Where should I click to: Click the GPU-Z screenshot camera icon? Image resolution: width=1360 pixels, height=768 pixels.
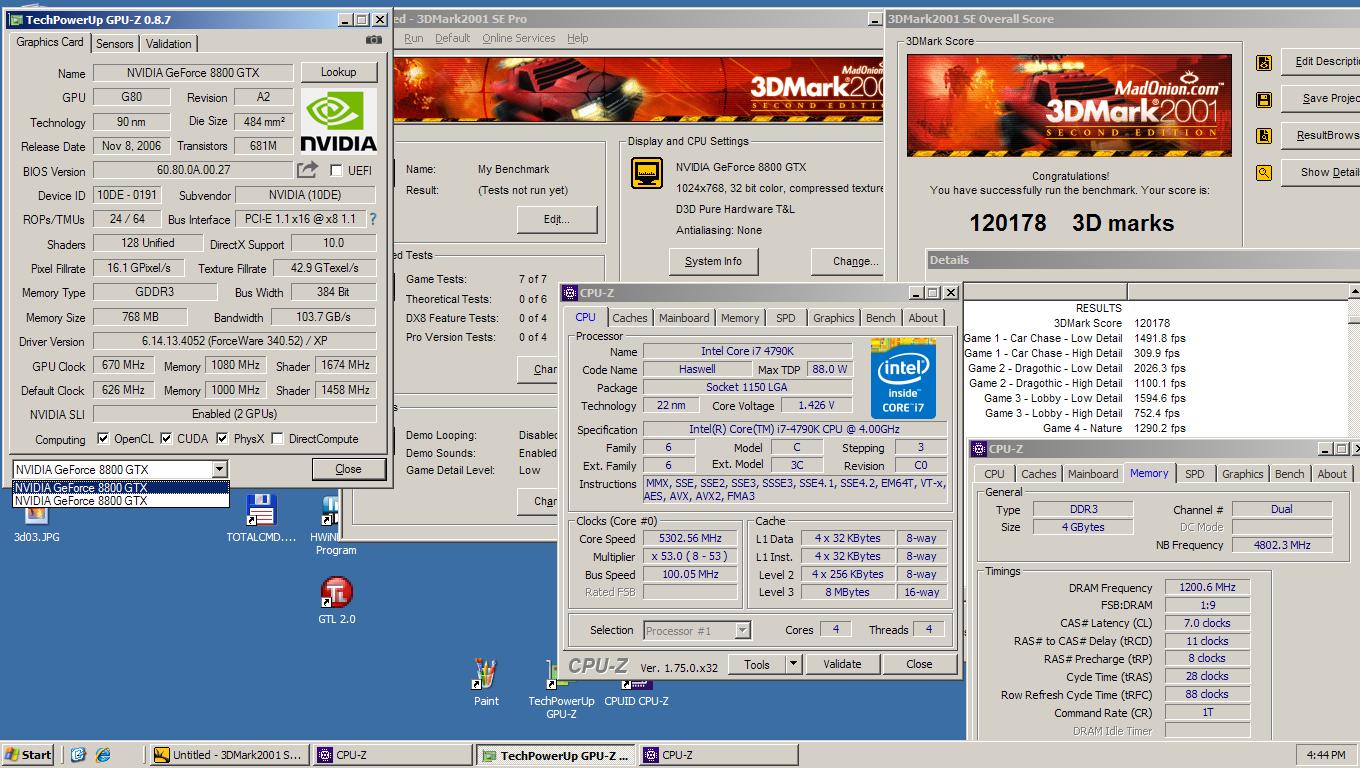374,40
